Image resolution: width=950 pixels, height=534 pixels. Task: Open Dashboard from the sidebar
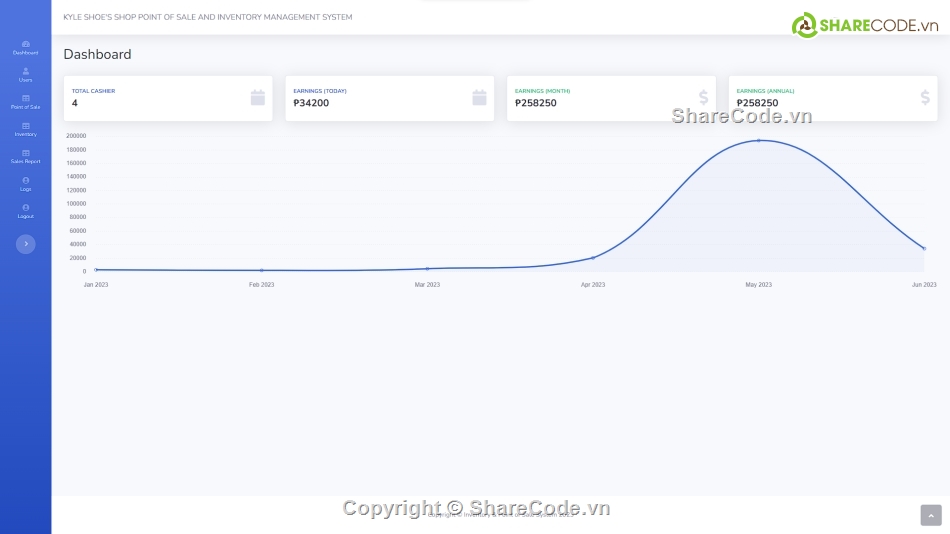[x=25, y=47]
